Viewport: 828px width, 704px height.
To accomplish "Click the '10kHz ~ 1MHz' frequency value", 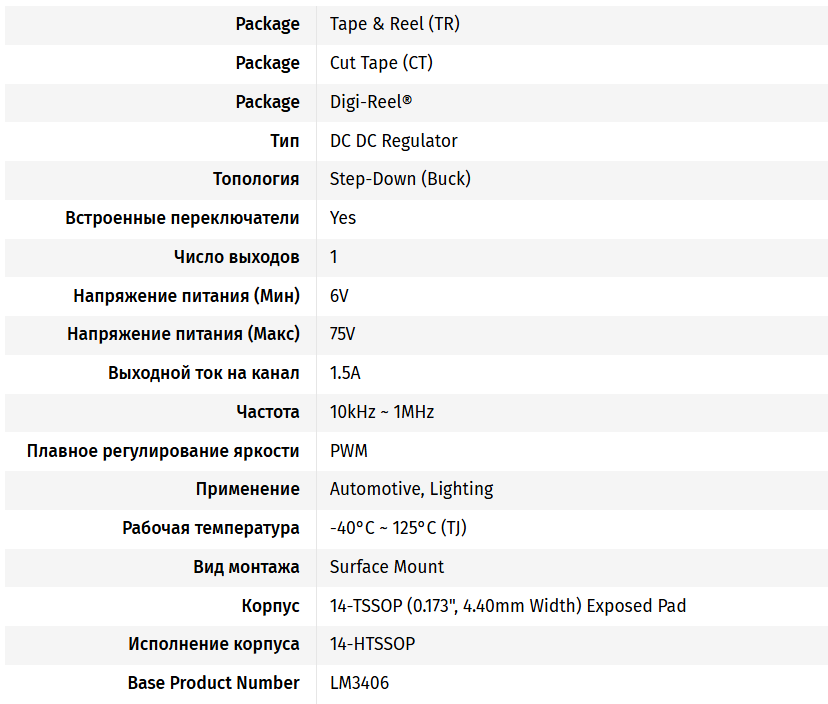I will click(382, 412).
